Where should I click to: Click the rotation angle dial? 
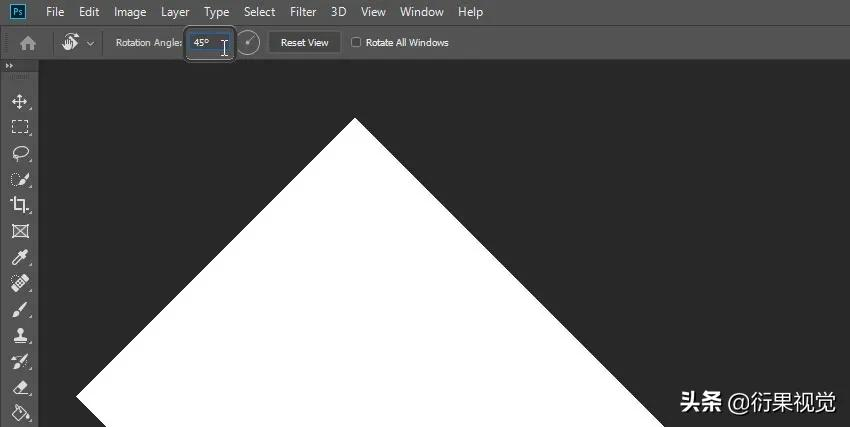(249, 43)
